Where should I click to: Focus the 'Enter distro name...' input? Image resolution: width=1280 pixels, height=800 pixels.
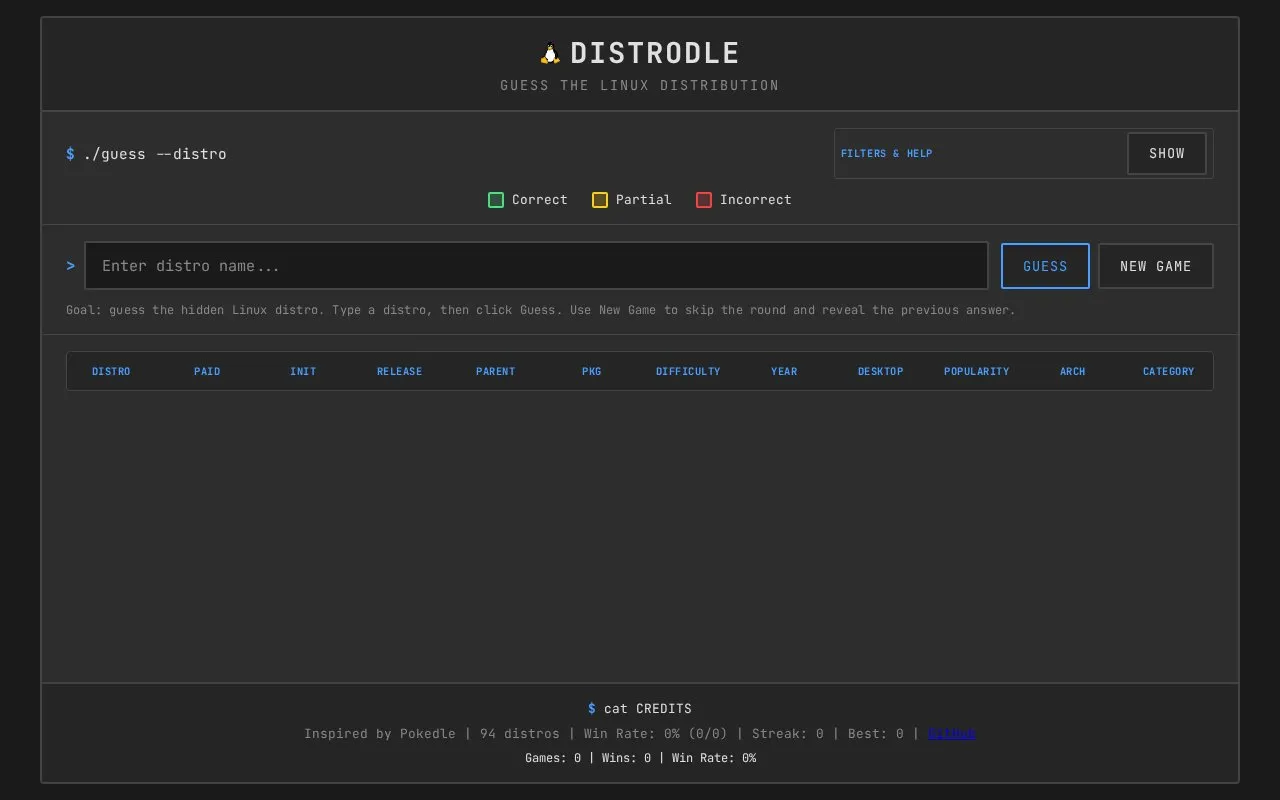536,266
